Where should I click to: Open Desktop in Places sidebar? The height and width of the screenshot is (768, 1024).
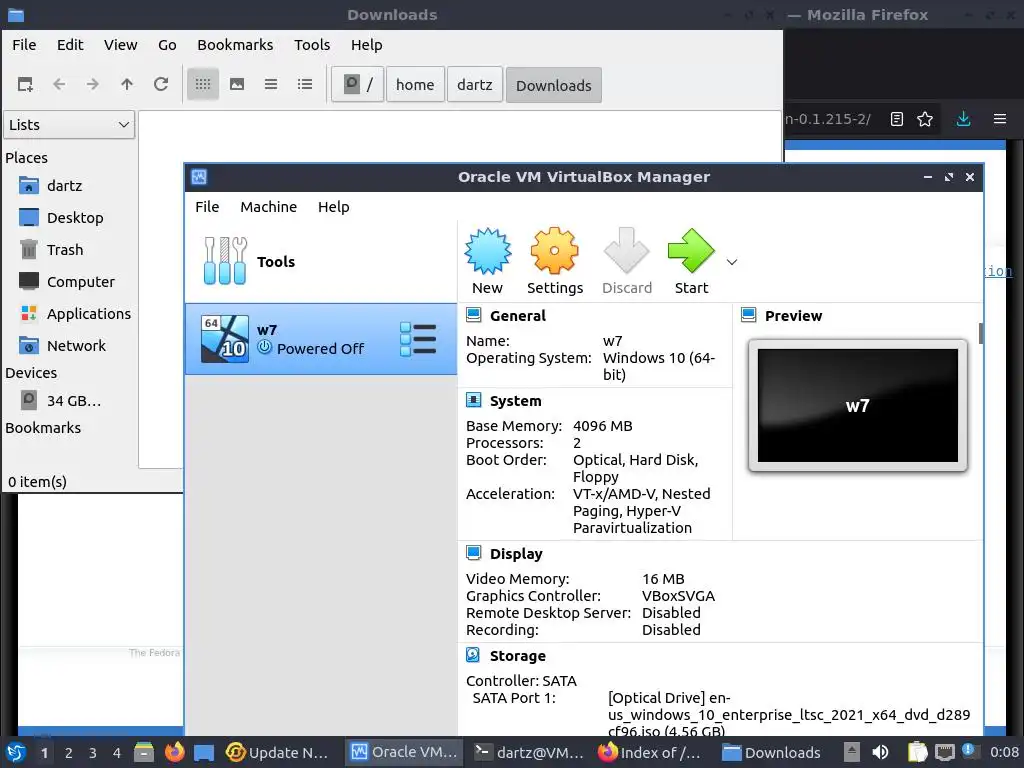(x=61, y=218)
